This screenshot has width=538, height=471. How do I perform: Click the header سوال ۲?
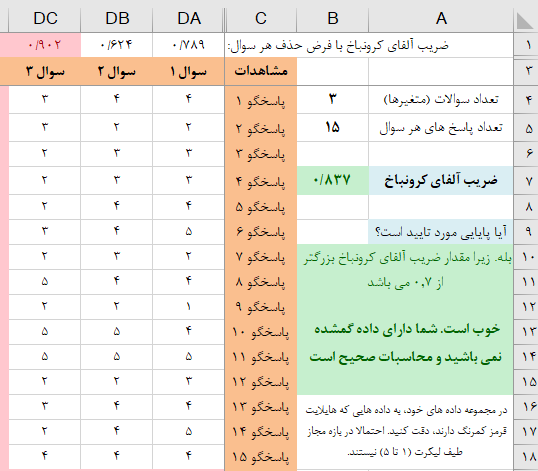(117, 71)
